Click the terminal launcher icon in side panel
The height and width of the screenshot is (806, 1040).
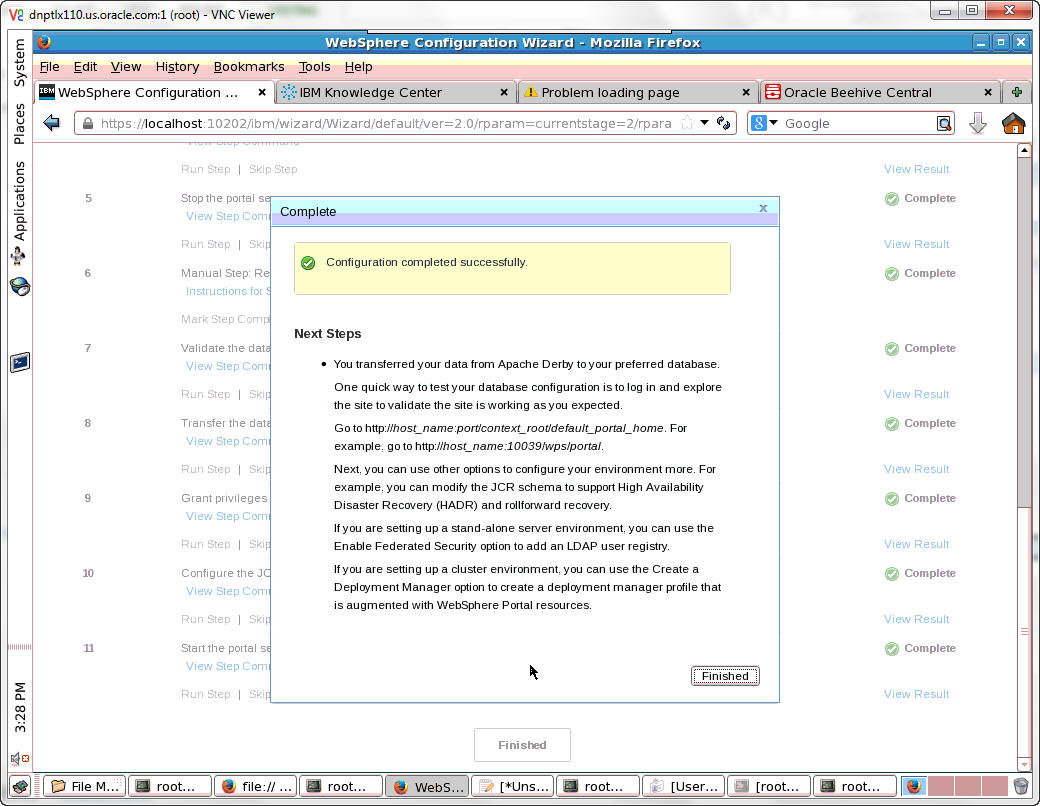20,362
